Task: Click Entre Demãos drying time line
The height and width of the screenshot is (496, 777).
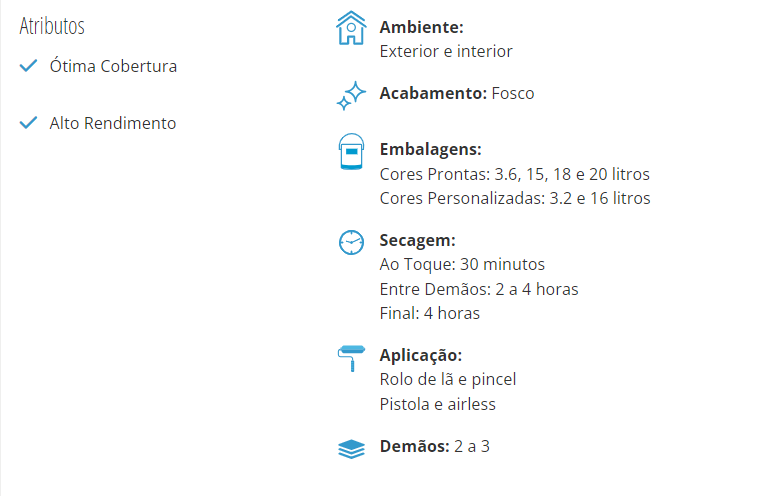Action: coord(479,289)
